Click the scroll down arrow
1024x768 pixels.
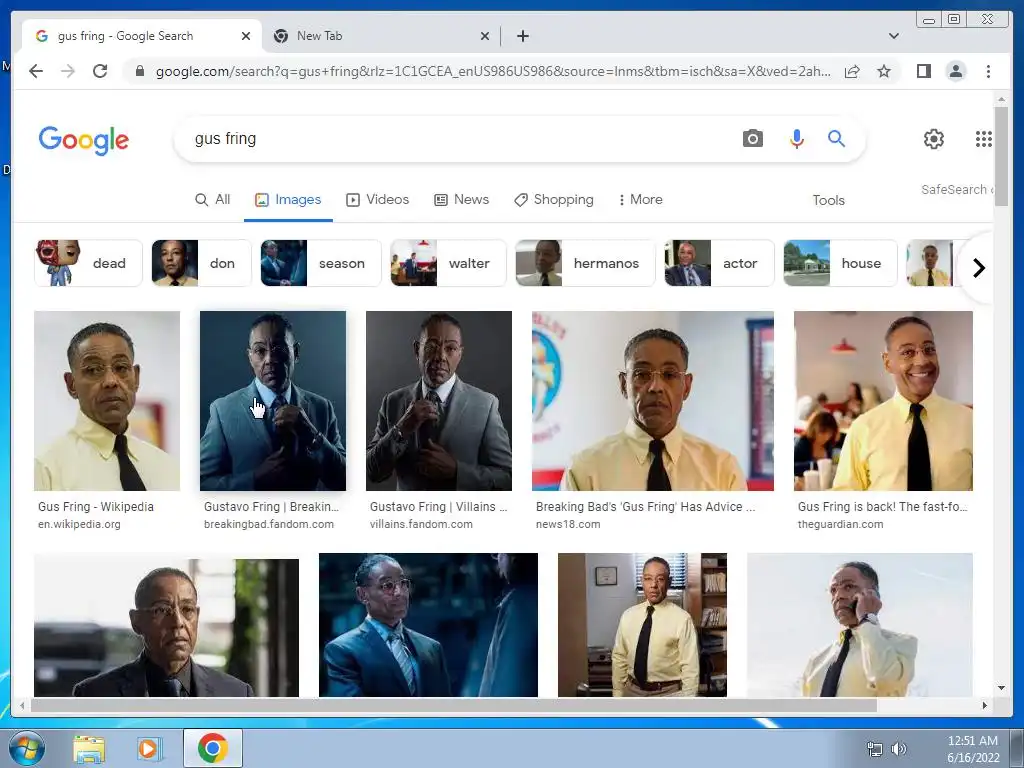click(x=1001, y=688)
